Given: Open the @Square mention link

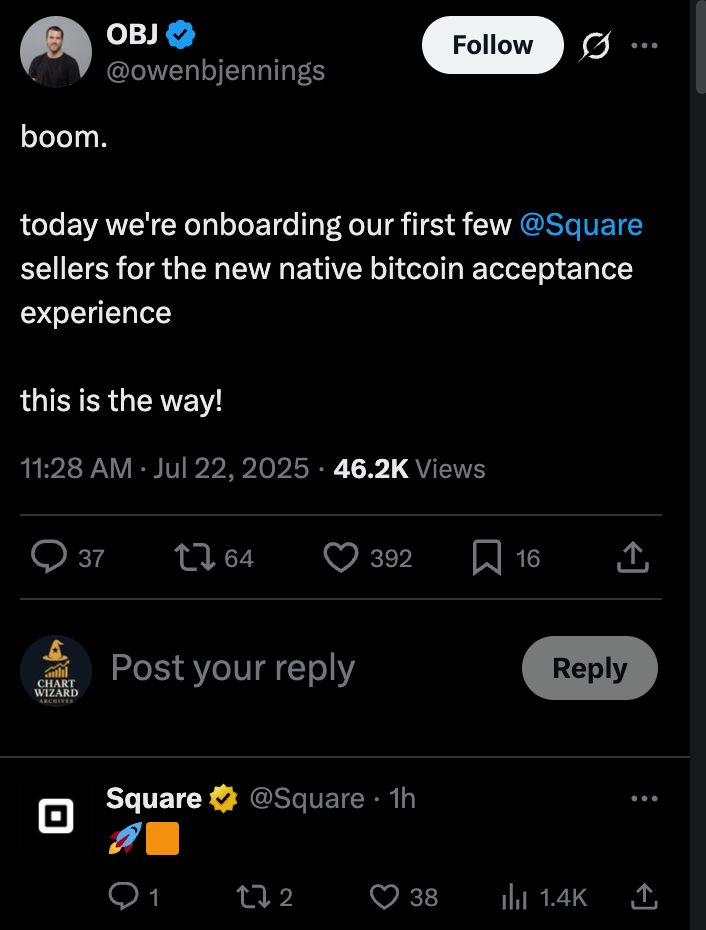Looking at the screenshot, I should point(581,224).
